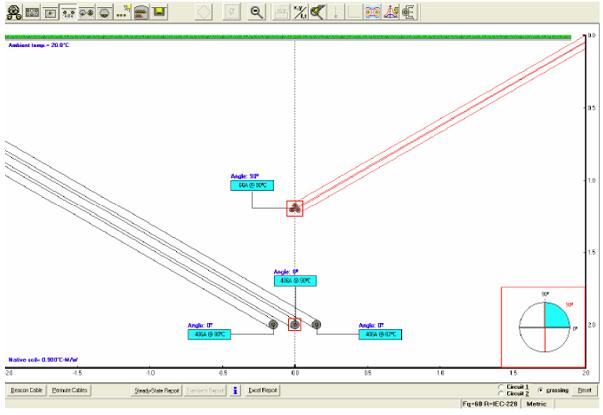
Task: Open the Excel Report
Action: 262,390
